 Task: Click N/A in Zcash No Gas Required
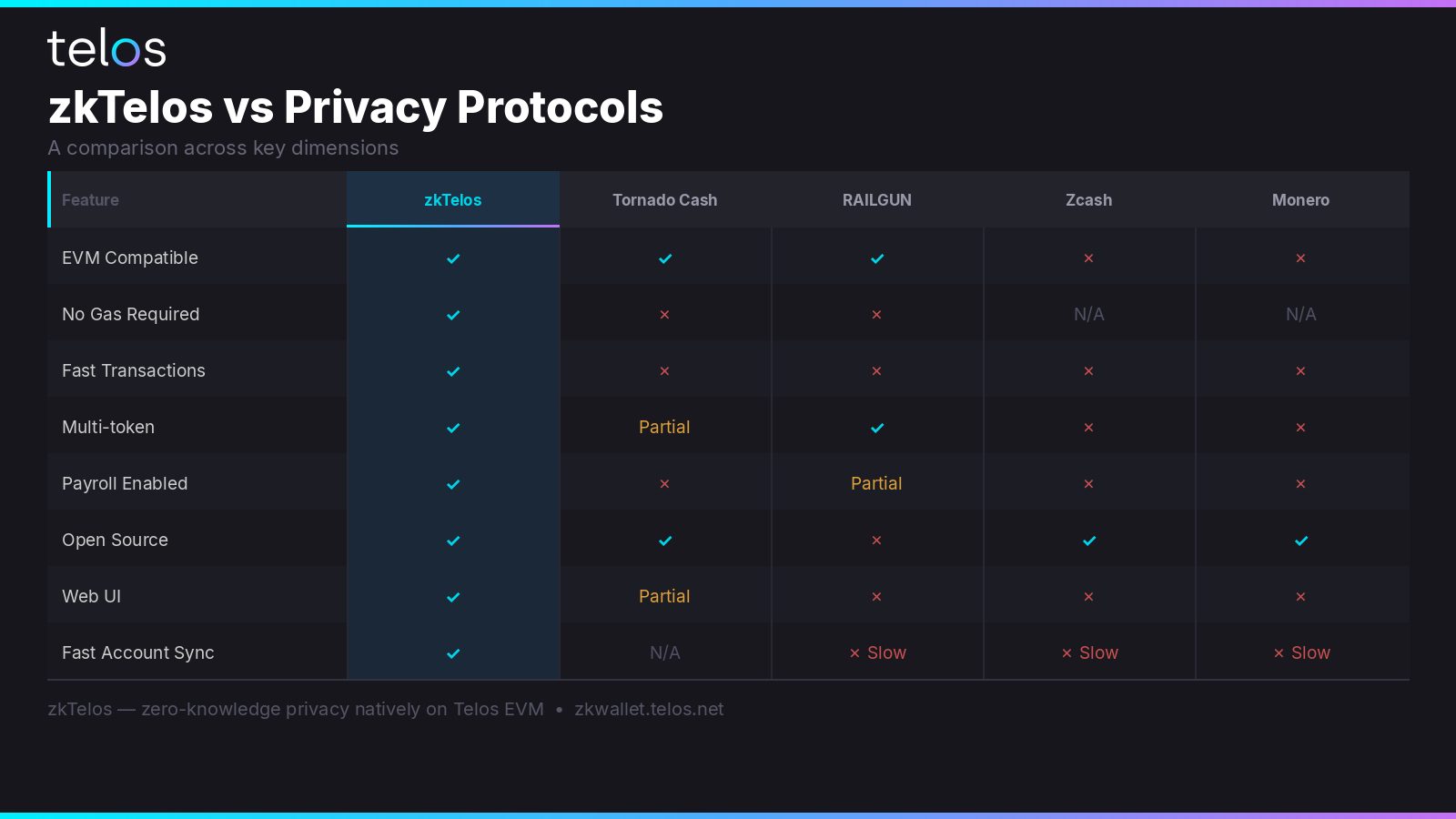pos(1089,314)
